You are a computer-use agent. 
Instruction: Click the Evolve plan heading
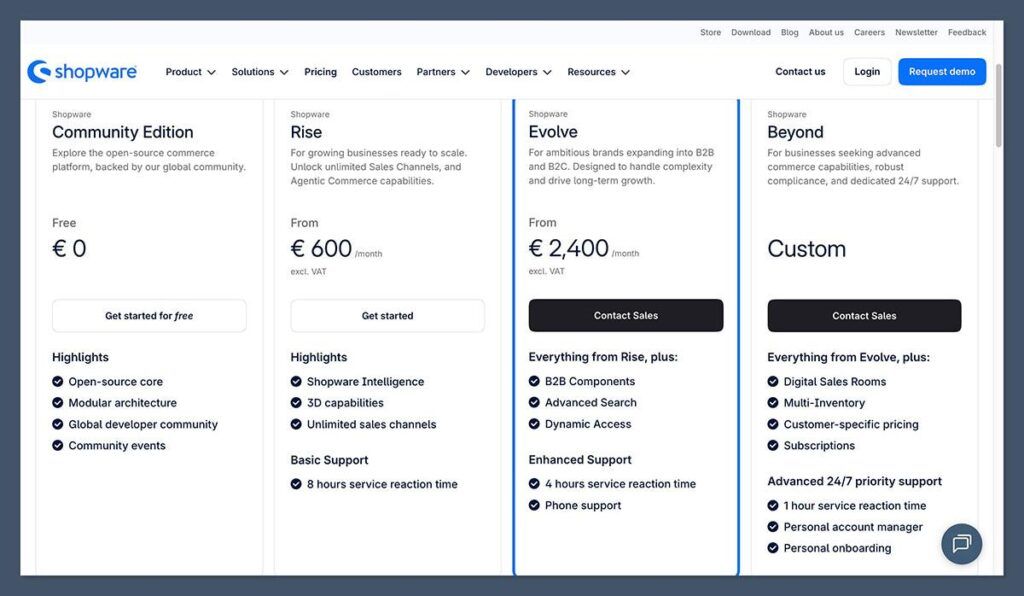pos(553,132)
